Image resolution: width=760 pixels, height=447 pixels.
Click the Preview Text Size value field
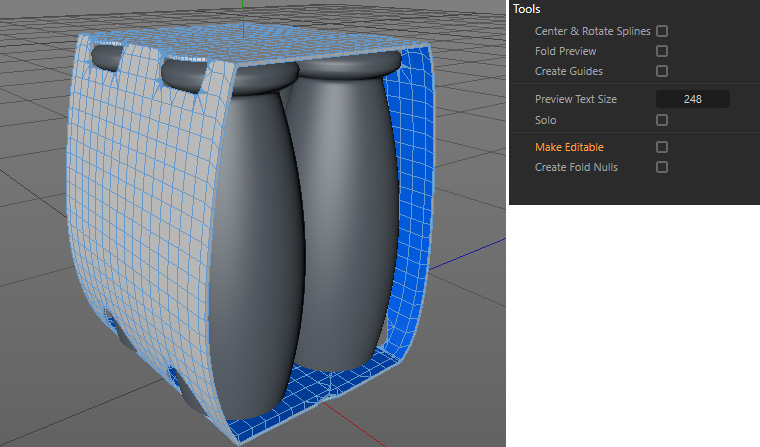coord(692,99)
